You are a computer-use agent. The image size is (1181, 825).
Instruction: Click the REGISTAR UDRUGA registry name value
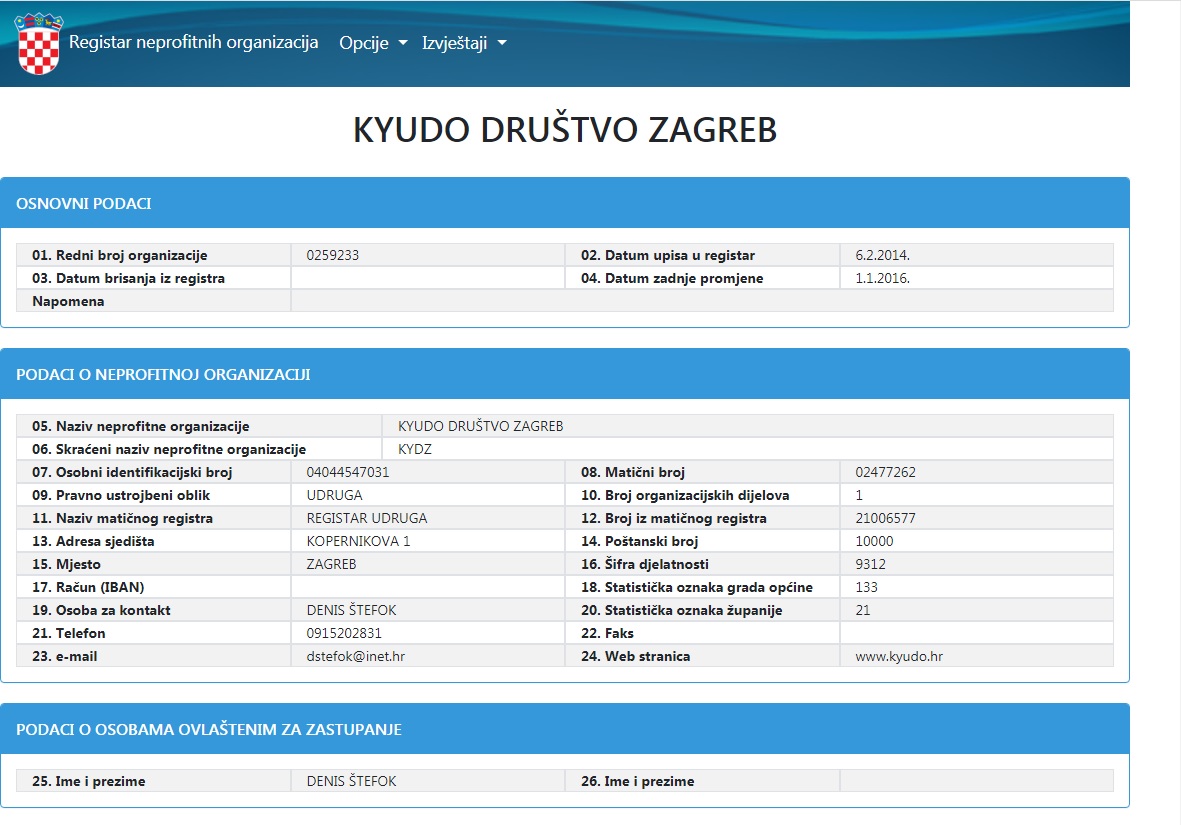click(x=366, y=518)
